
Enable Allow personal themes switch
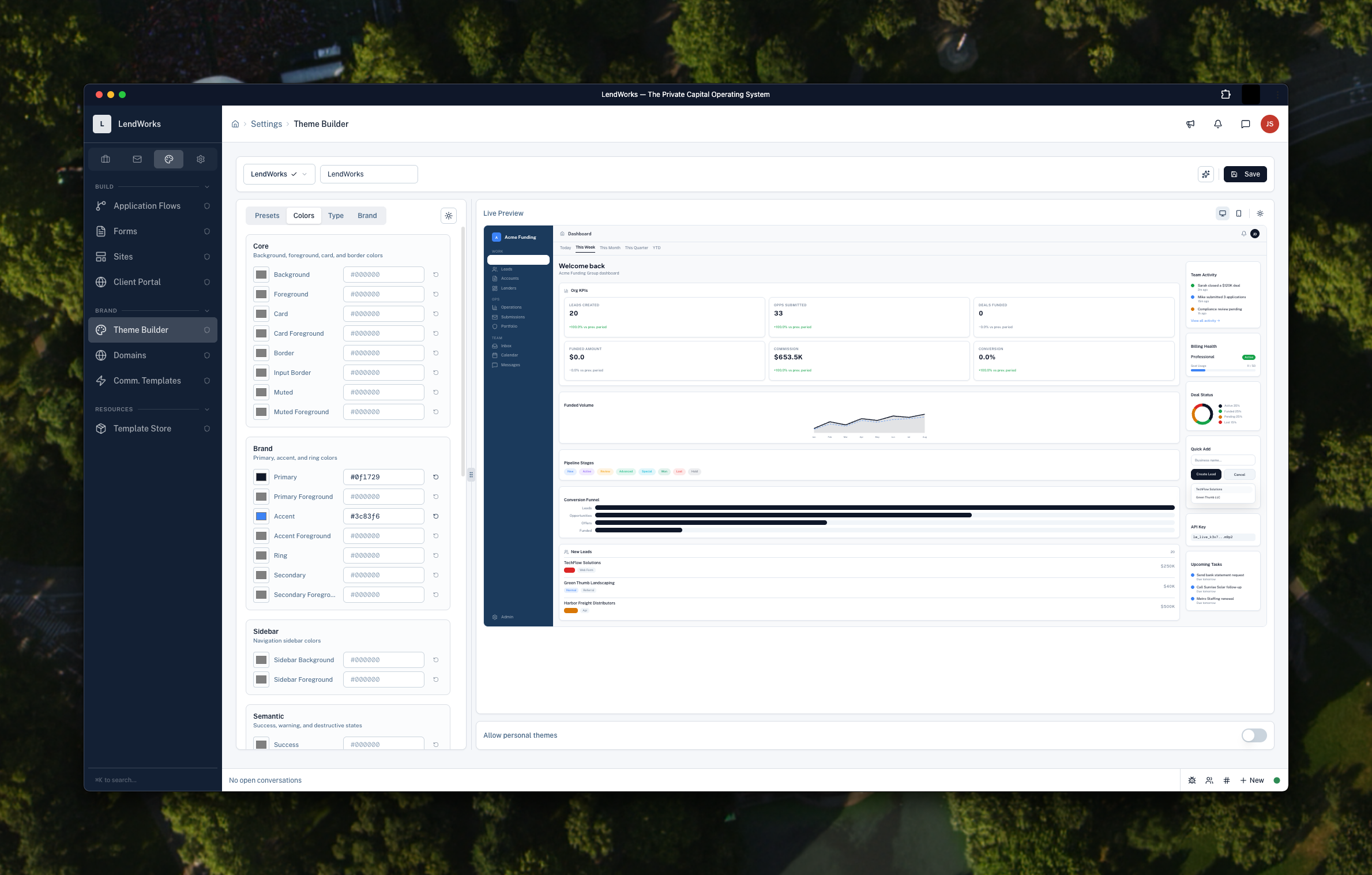pos(1254,735)
